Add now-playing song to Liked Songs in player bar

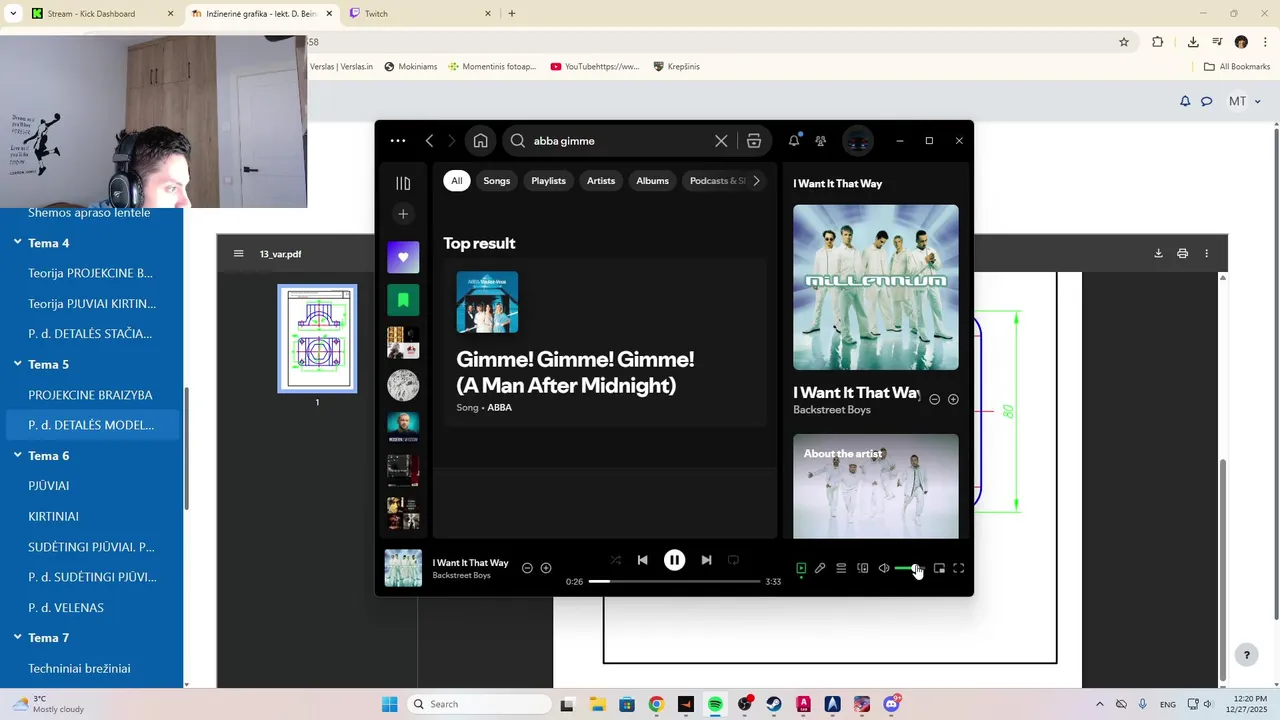tap(546, 568)
